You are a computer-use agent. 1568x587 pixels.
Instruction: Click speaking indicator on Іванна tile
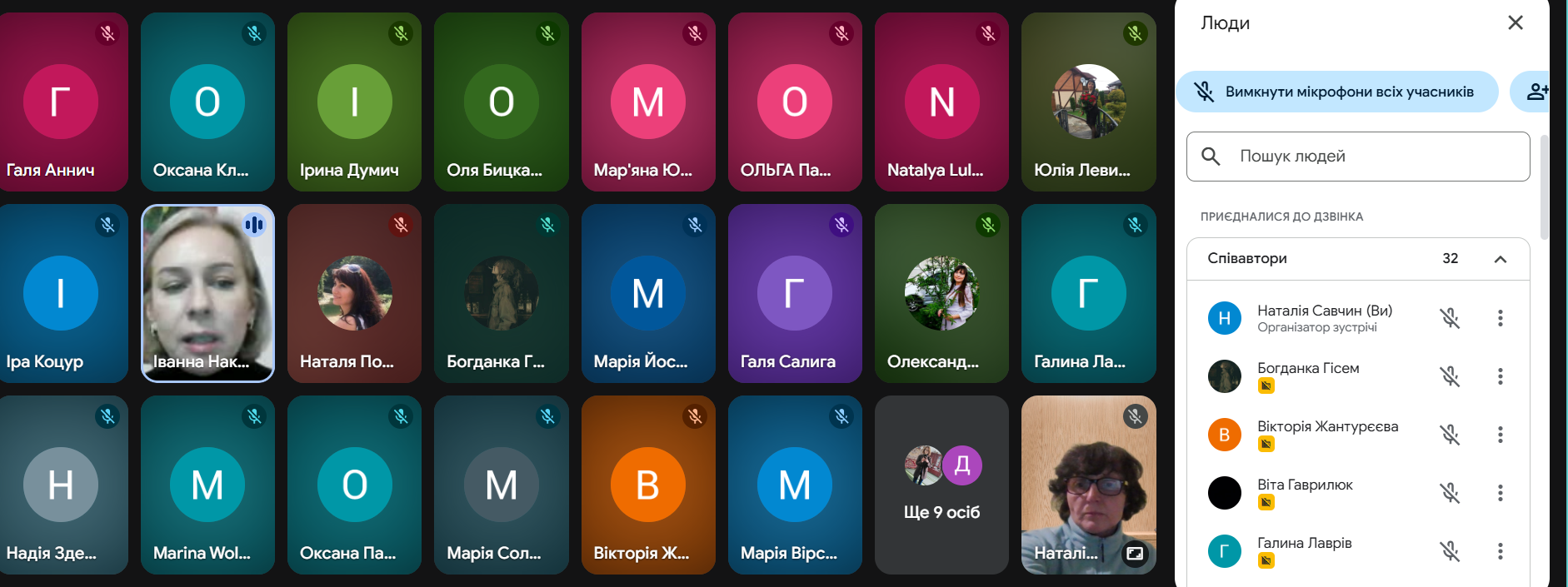(x=254, y=225)
